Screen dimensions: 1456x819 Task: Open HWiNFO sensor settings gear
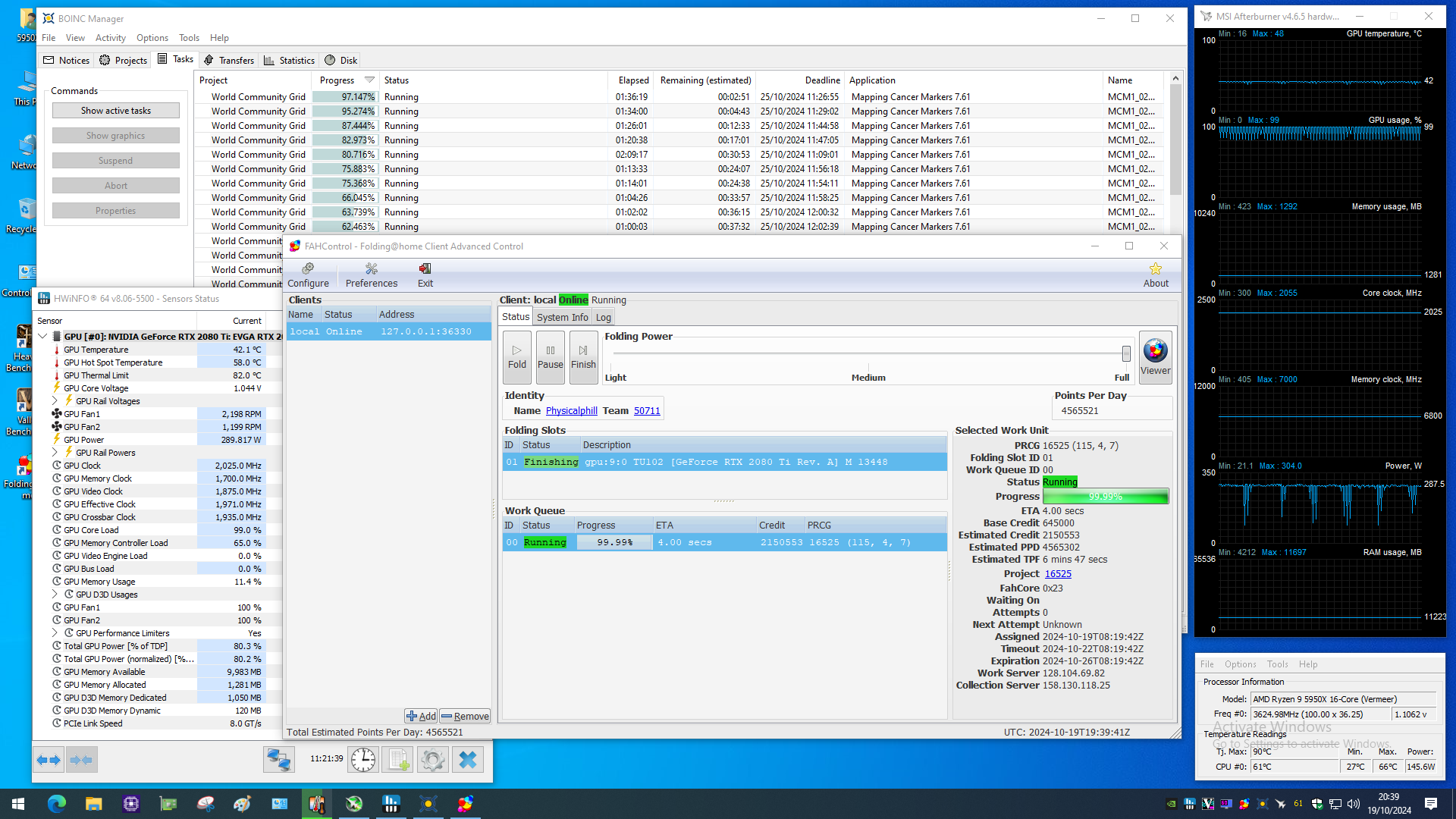click(x=433, y=760)
